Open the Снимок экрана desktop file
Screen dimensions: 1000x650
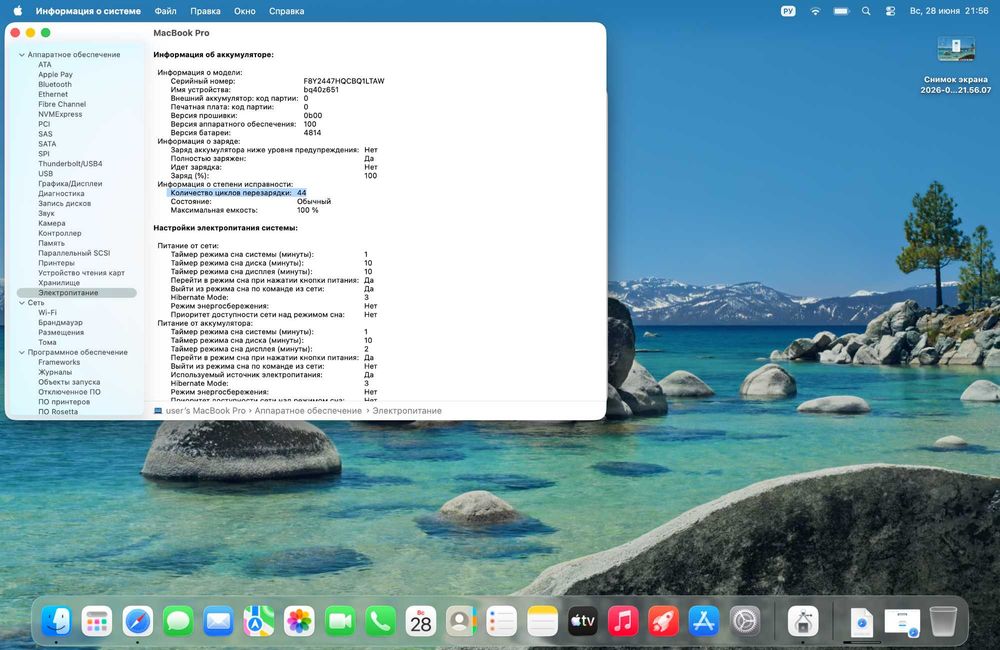[x=955, y=64]
